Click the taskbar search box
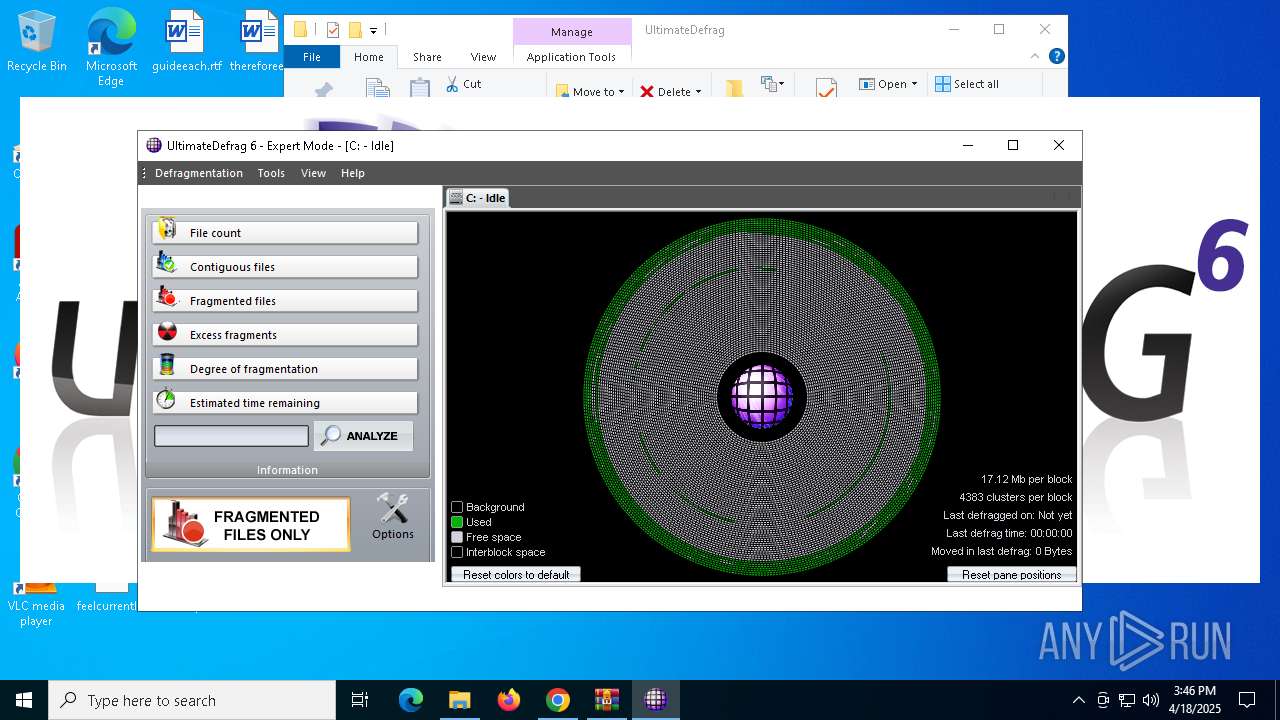1280x720 pixels. pyautogui.click(x=192, y=700)
